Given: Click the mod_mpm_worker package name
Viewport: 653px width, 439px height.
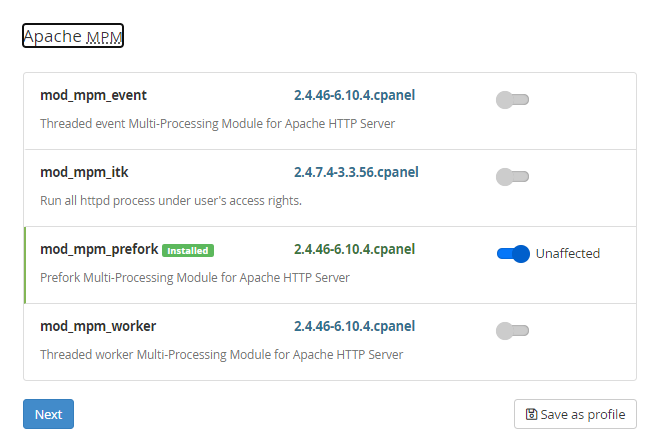Looking at the screenshot, I should tap(98, 326).
